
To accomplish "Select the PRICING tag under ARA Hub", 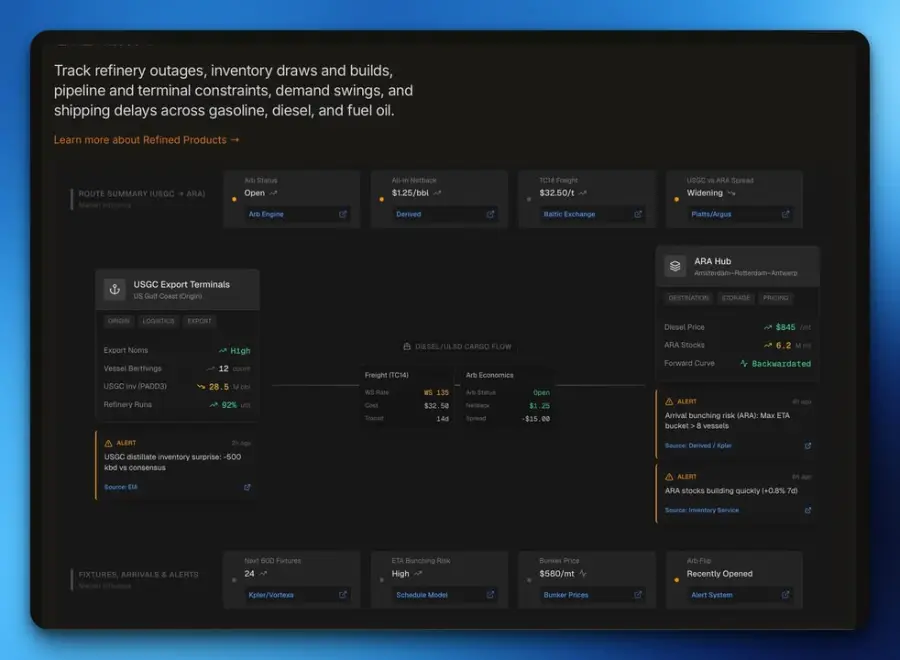I will pyautogui.click(x=775, y=298).
